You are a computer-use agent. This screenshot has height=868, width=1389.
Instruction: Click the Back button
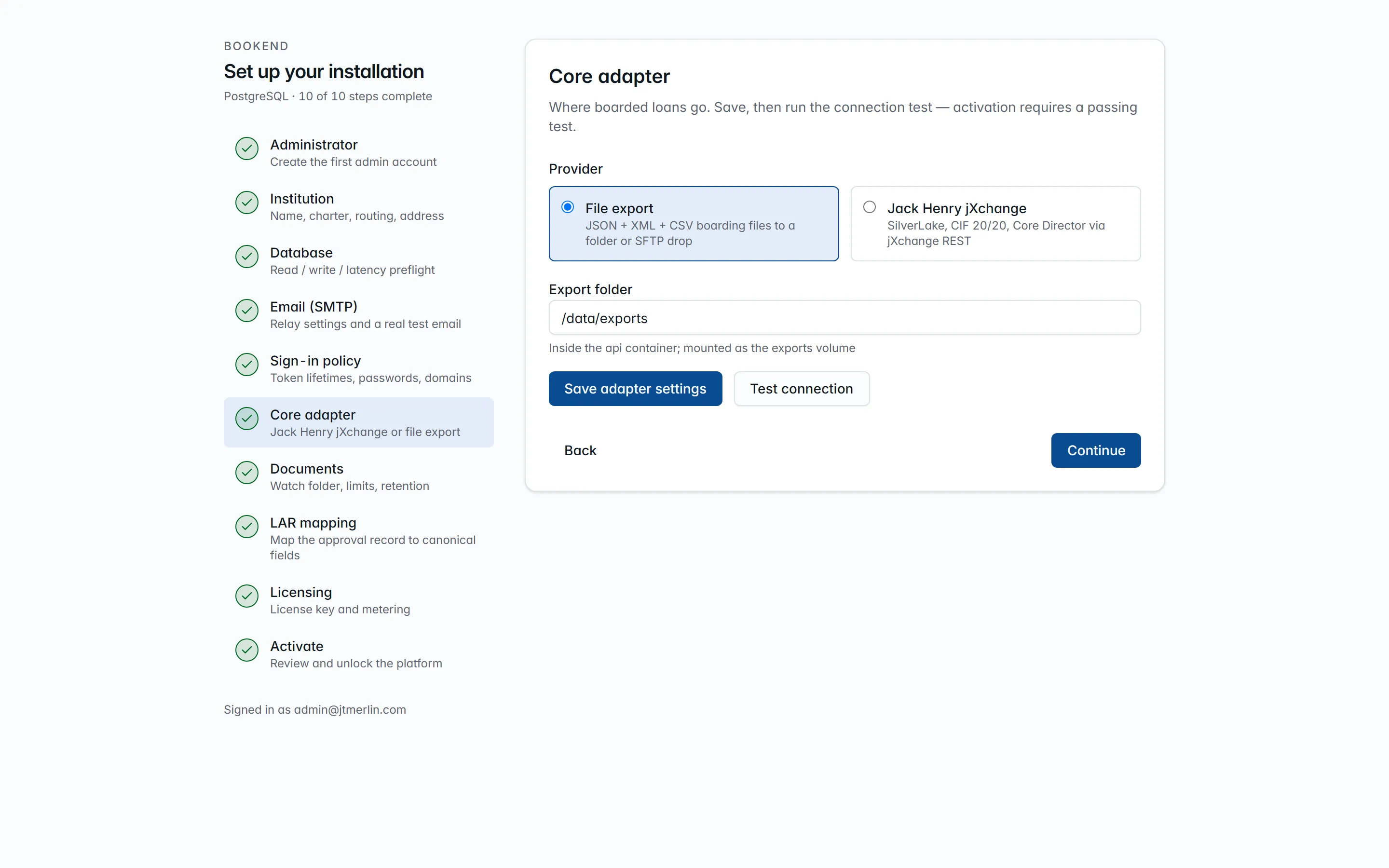coord(580,450)
